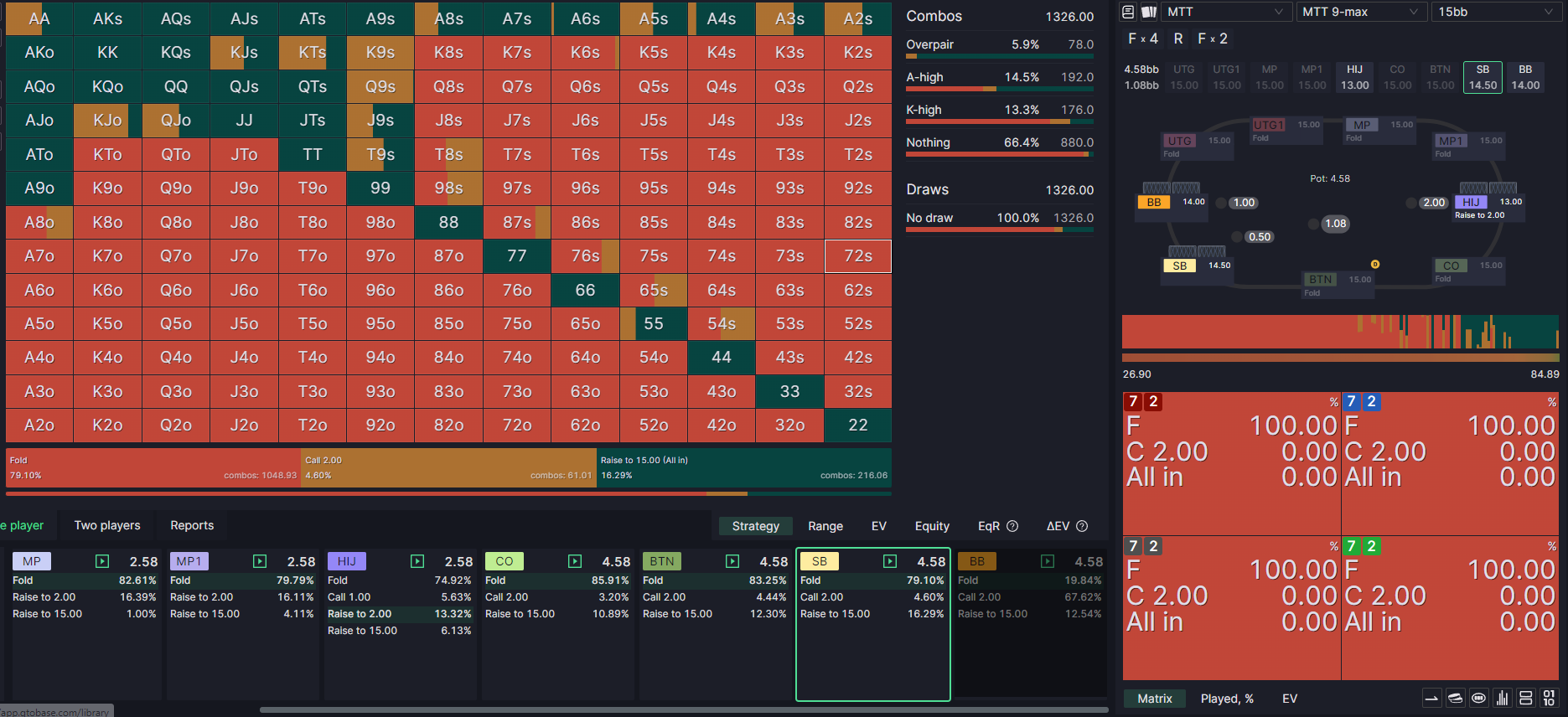Select the BB 14.00 position button

(1525, 77)
